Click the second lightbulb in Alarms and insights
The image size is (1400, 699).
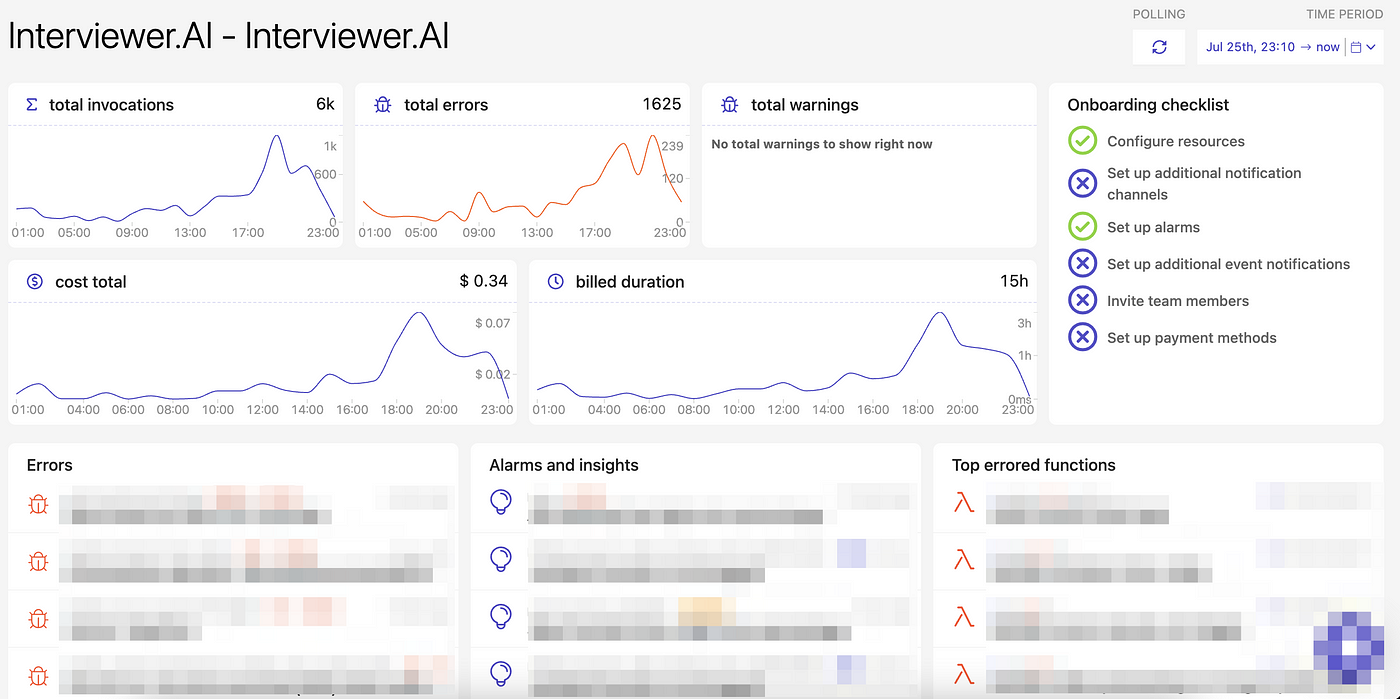coord(501,560)
